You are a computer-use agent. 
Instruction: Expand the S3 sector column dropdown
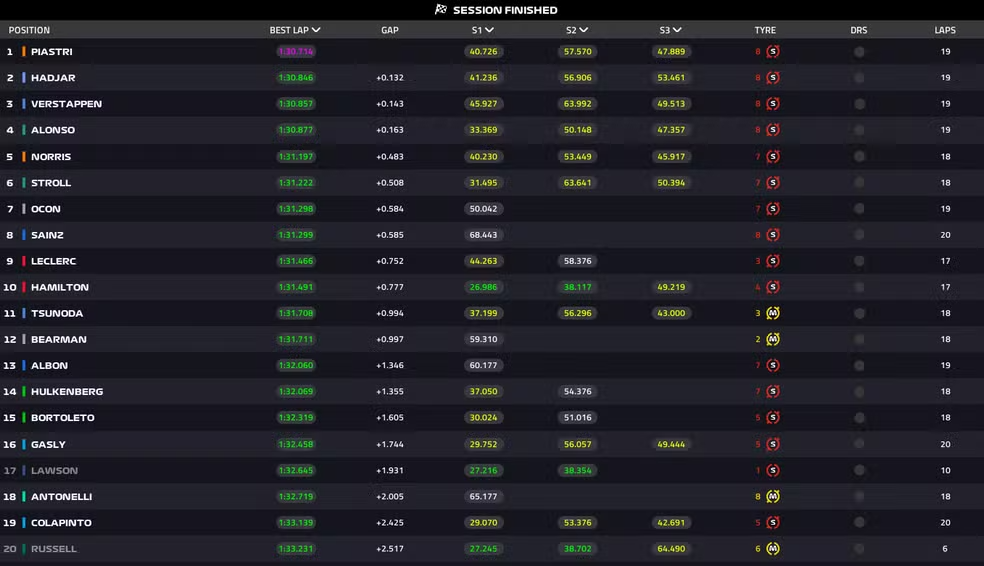click(677, 31)
